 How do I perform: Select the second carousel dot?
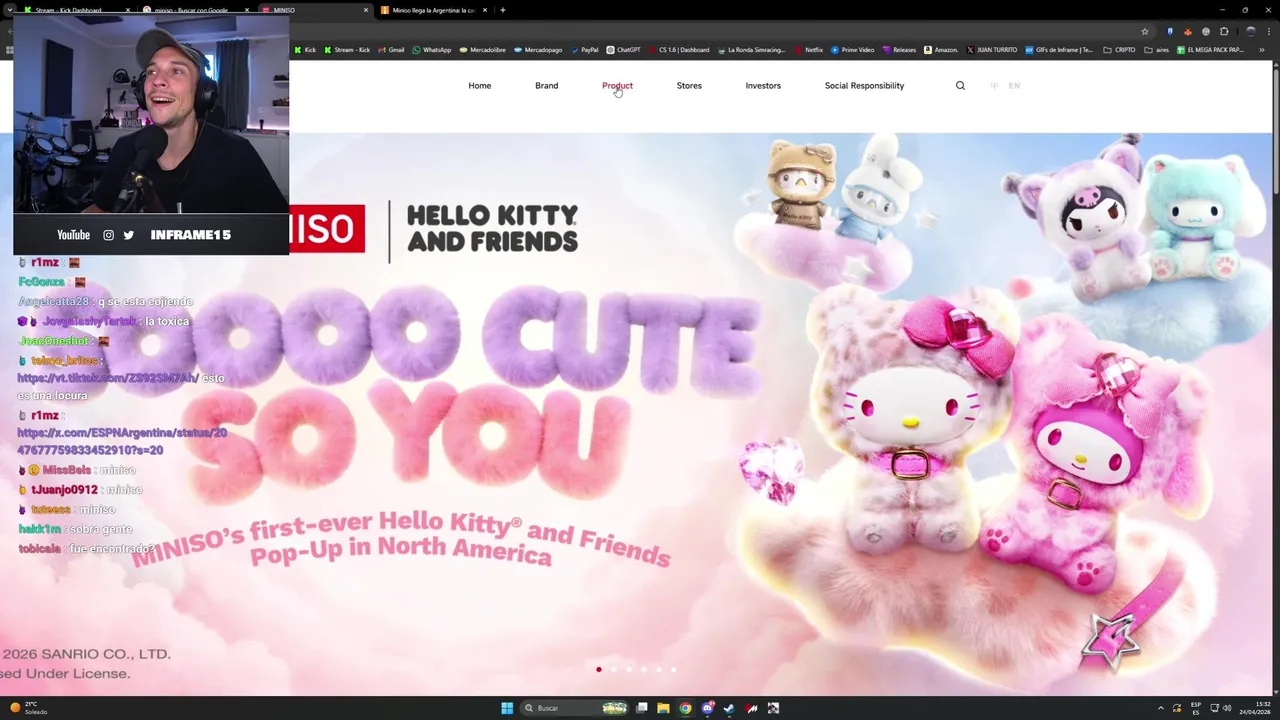(x=613, y=669)
